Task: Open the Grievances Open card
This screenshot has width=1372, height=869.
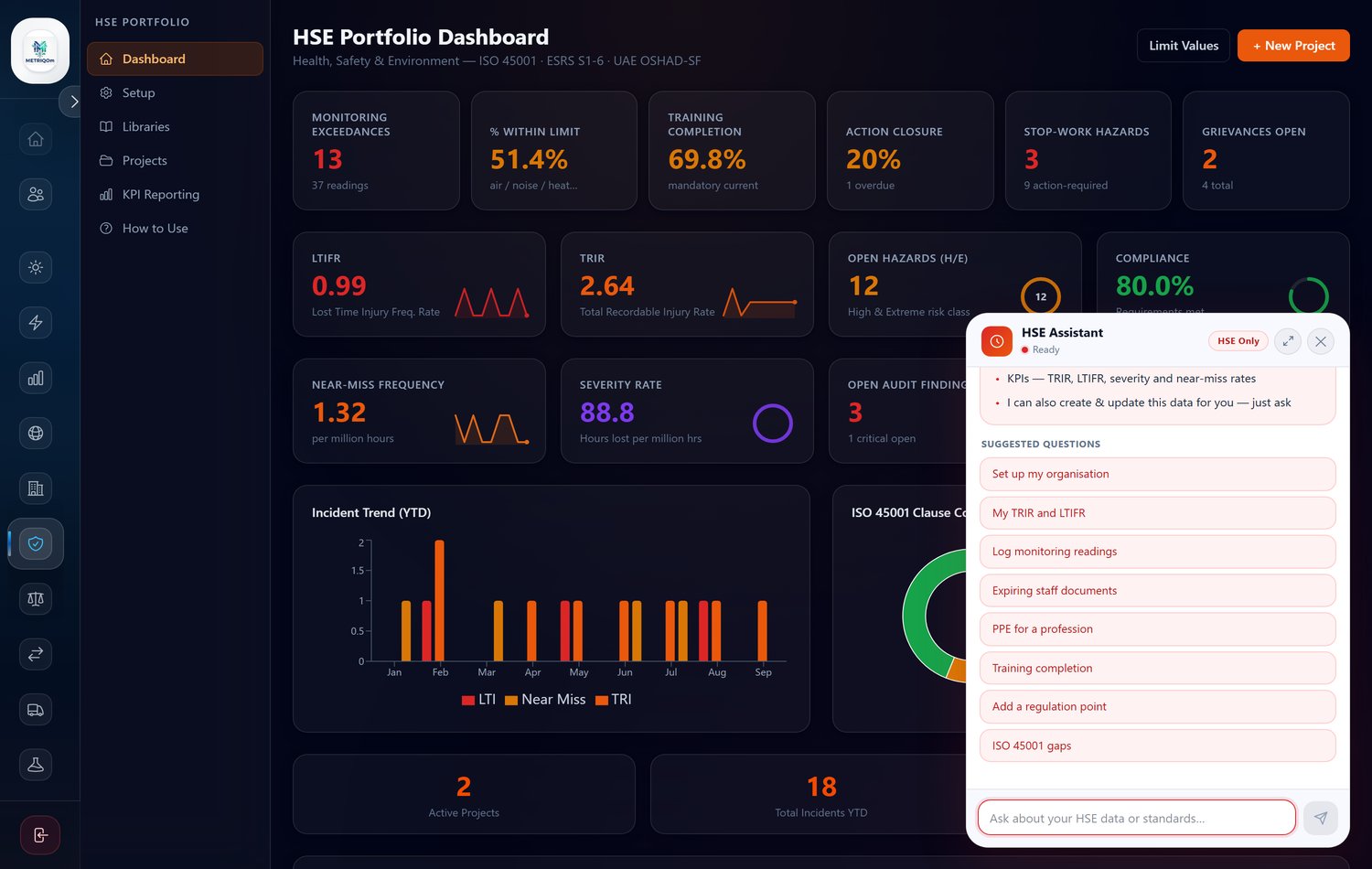Action: (x=1266, y=151)
